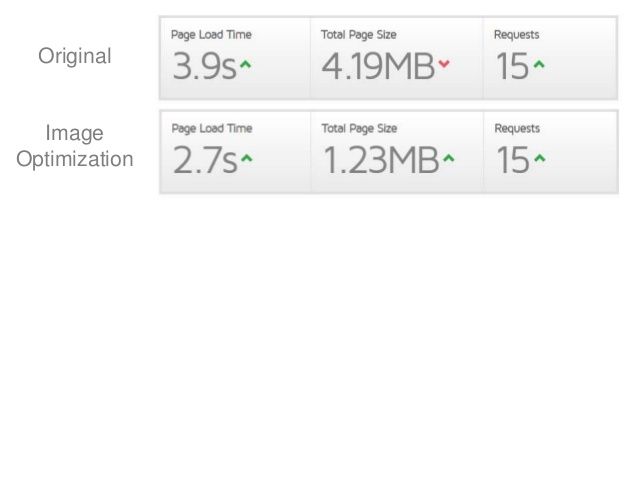Image resolution: width=638 pixels, height=479 pixels.
Task: Select the "Image Optimization" row label
Action: pyautogui.click(x=75, y=145)
